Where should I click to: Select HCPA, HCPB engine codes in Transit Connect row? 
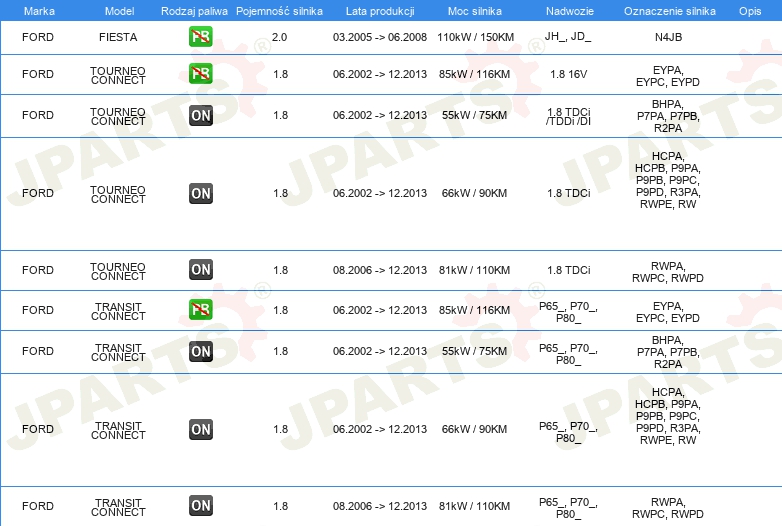click(668, 416)
